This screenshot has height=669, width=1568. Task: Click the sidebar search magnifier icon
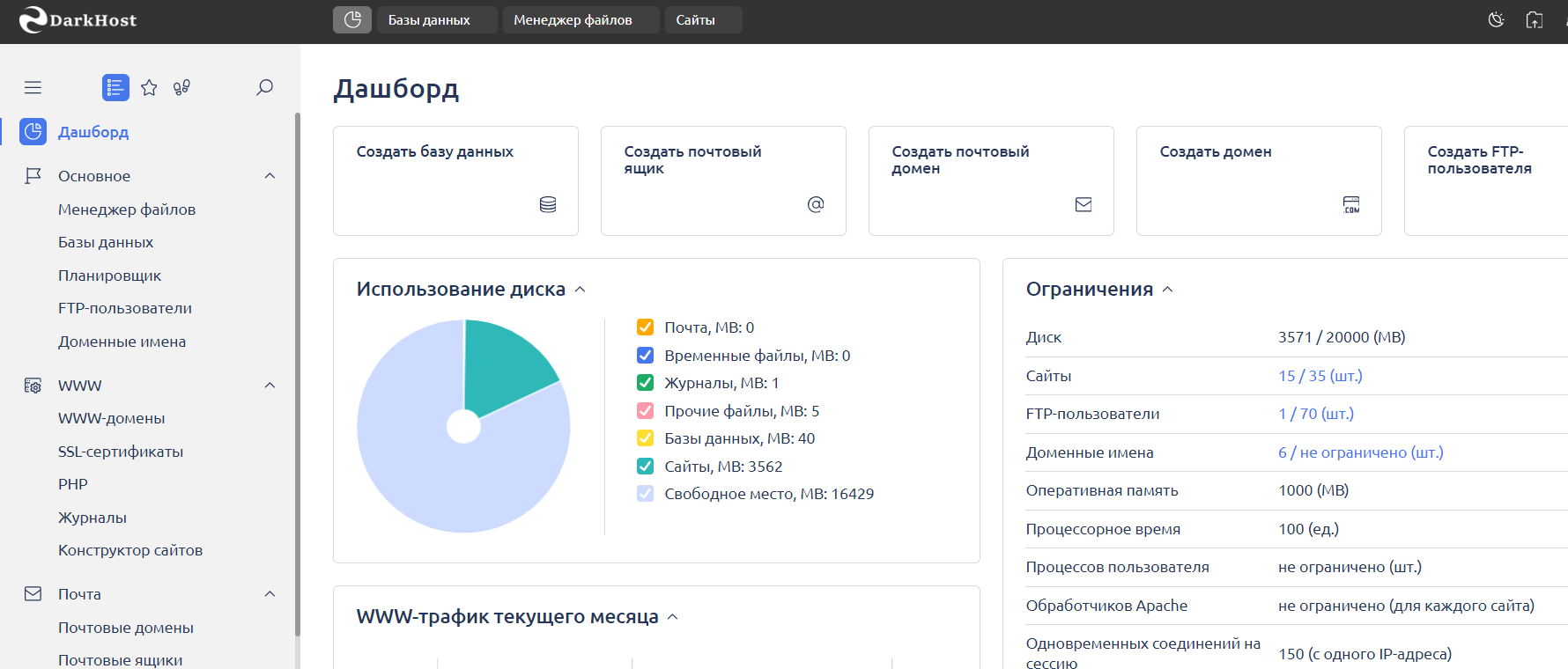[x=264, y=87]
